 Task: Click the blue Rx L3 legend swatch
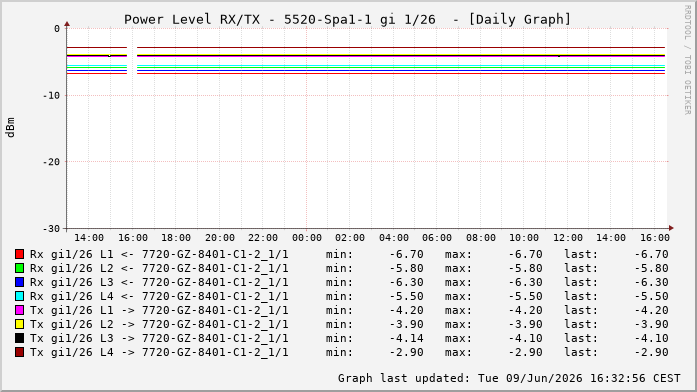pyautogui.click(x=19, y=282)
